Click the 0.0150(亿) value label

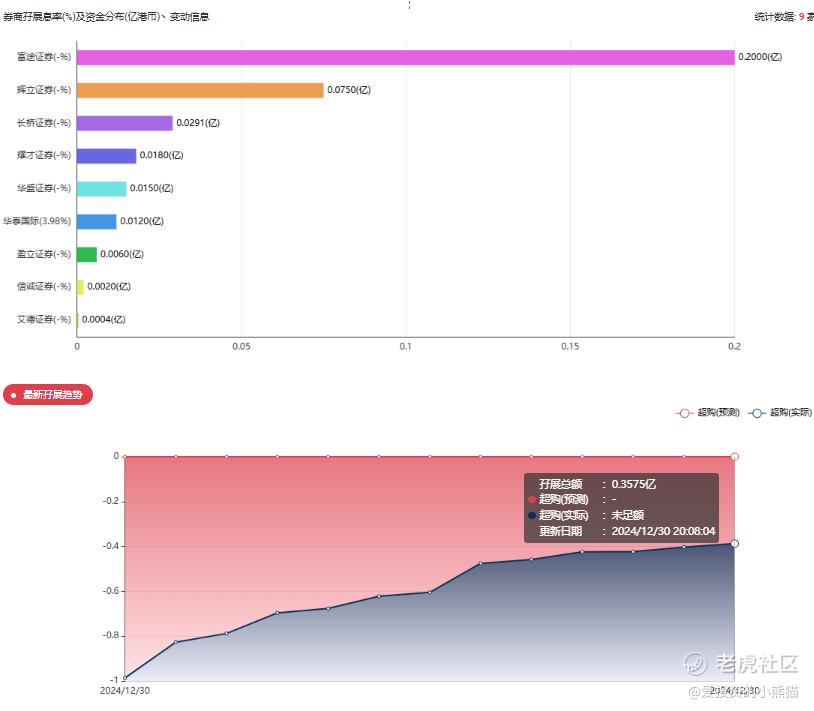point(152,188)
